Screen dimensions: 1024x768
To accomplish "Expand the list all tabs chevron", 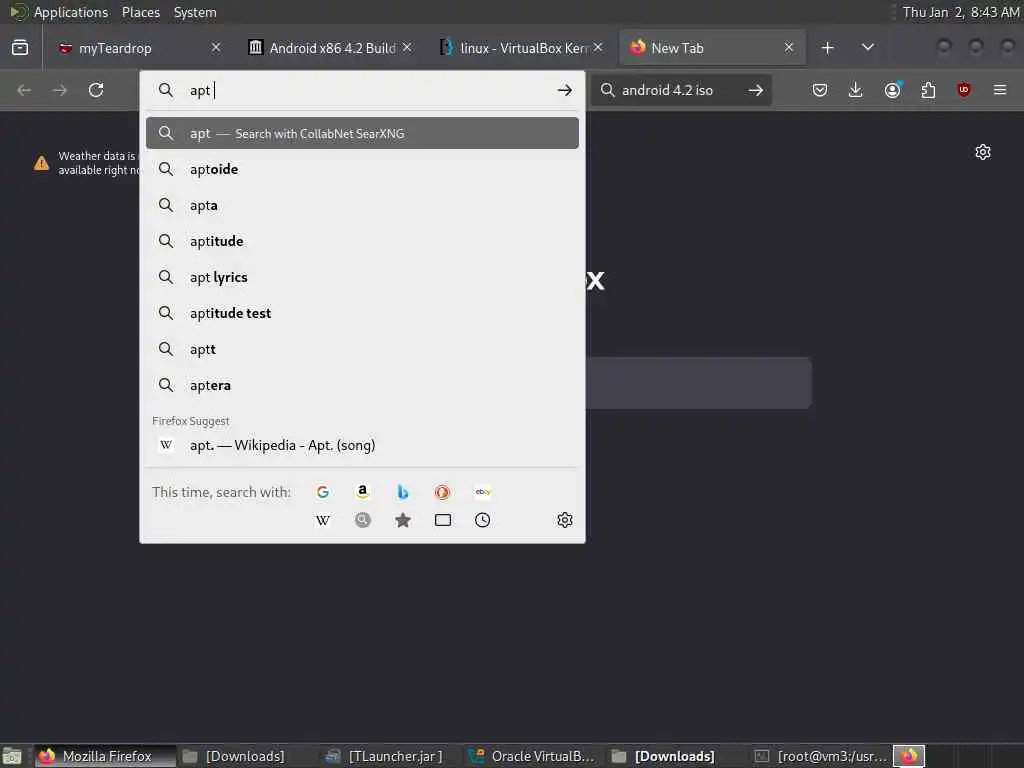I will (x=868, y=48).
